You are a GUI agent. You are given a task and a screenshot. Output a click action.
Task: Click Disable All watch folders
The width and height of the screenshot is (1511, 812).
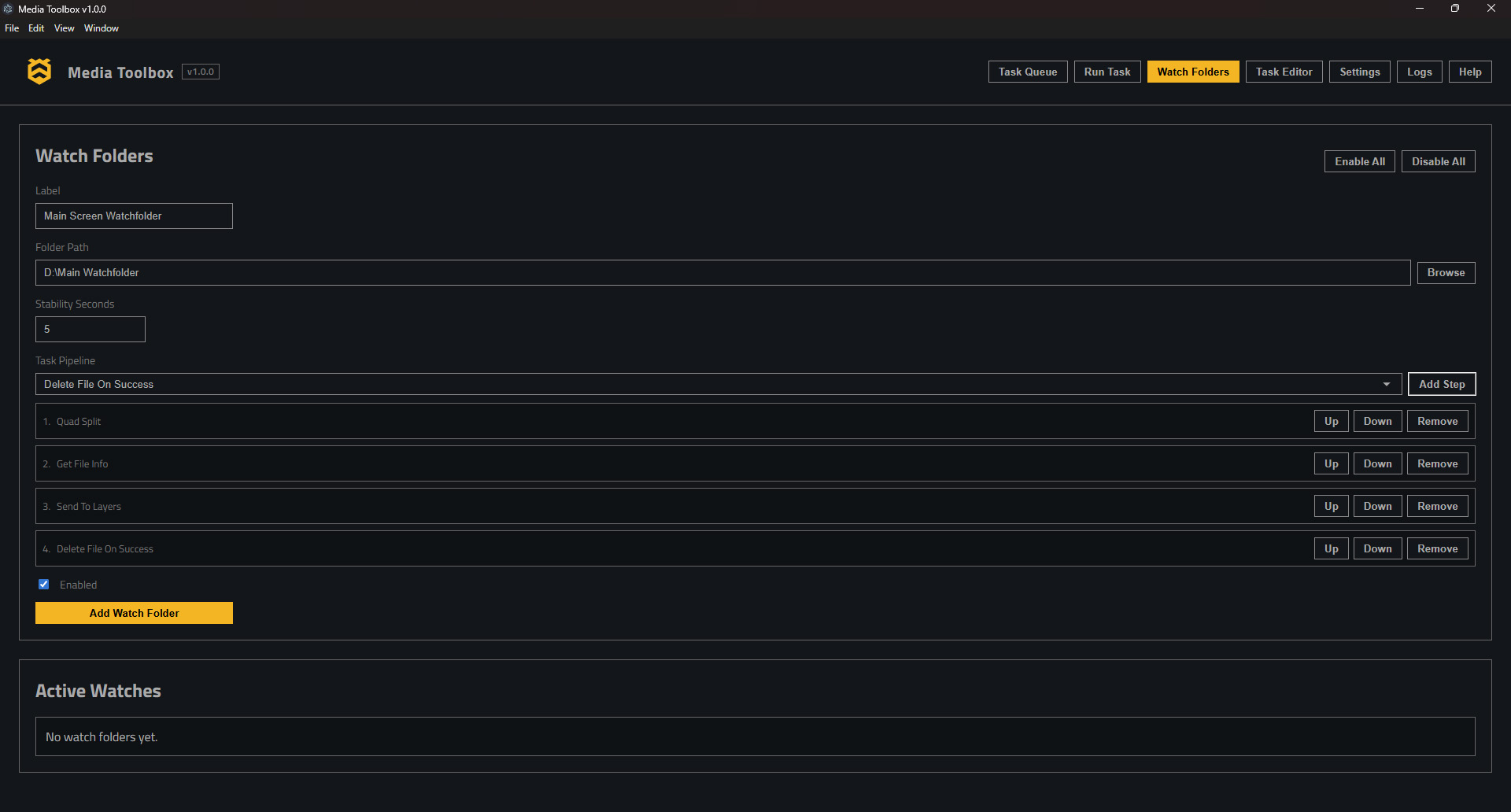coord(1438,161)
